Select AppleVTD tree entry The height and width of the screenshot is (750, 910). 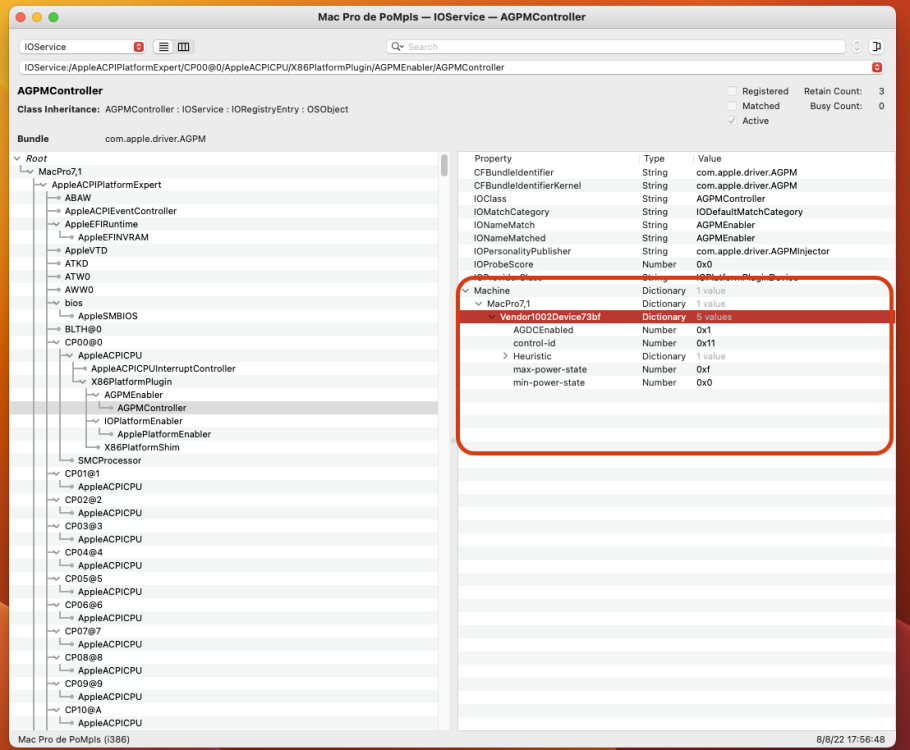click(x=86, y=250)
